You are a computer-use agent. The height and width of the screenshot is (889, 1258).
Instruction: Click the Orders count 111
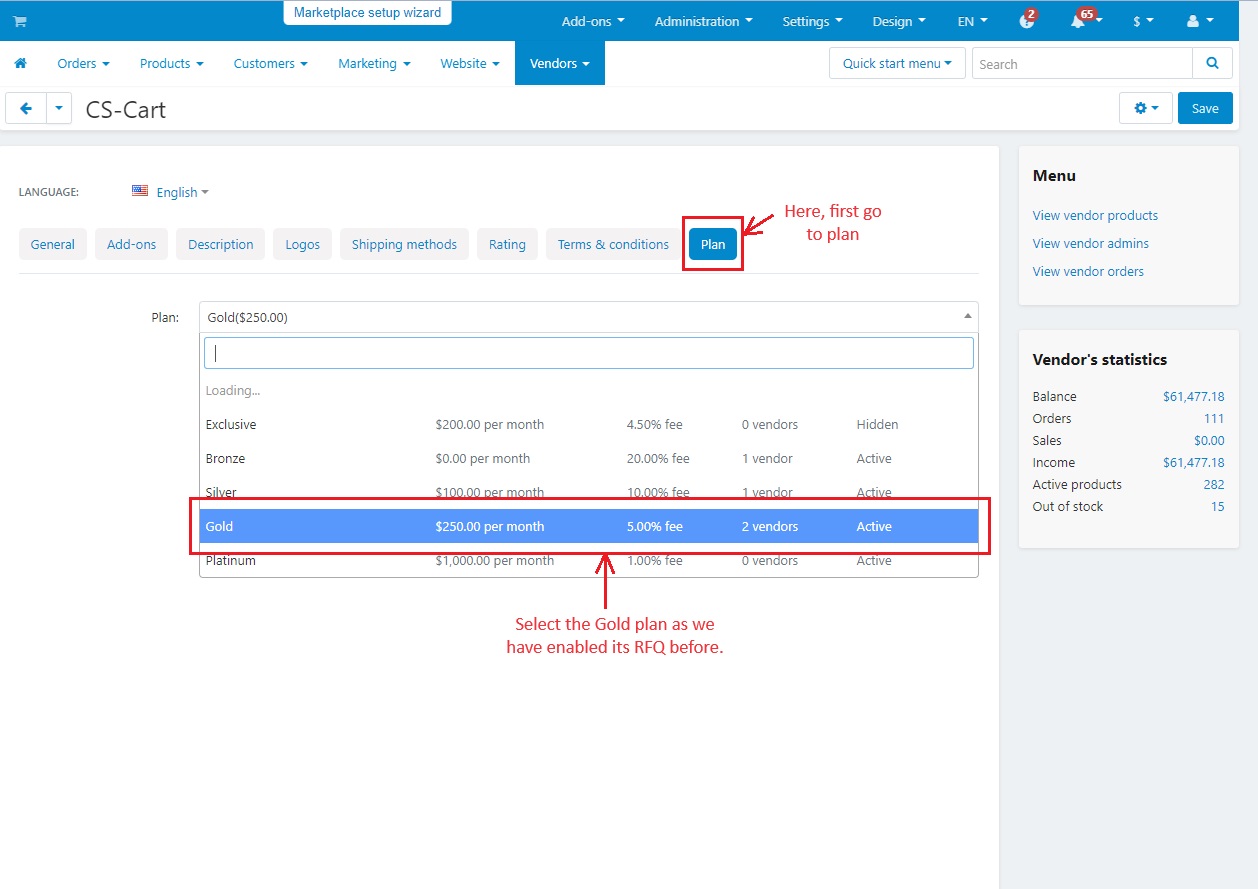(1214, 418)
